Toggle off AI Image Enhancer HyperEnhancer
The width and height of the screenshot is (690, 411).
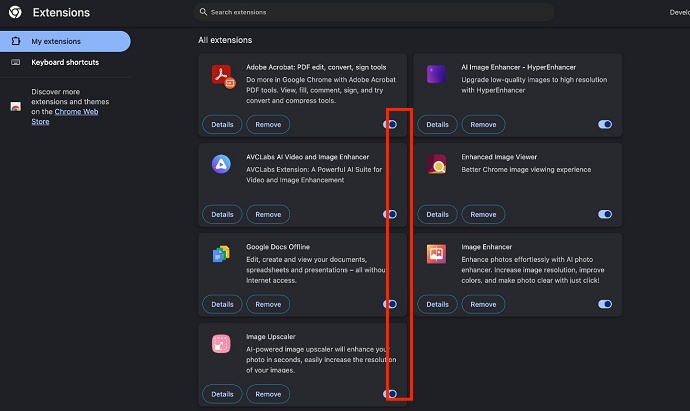pos(605,125)
